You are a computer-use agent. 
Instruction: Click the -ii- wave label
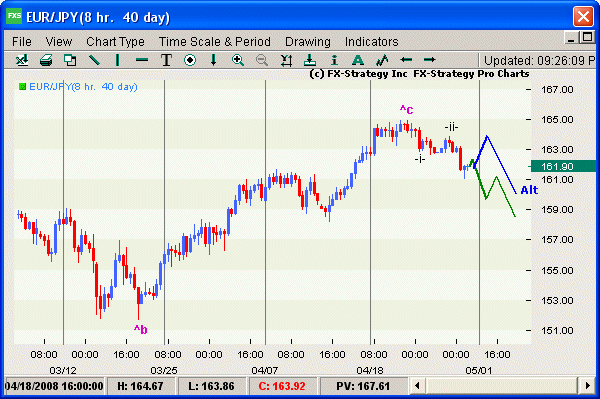[451, 127]
